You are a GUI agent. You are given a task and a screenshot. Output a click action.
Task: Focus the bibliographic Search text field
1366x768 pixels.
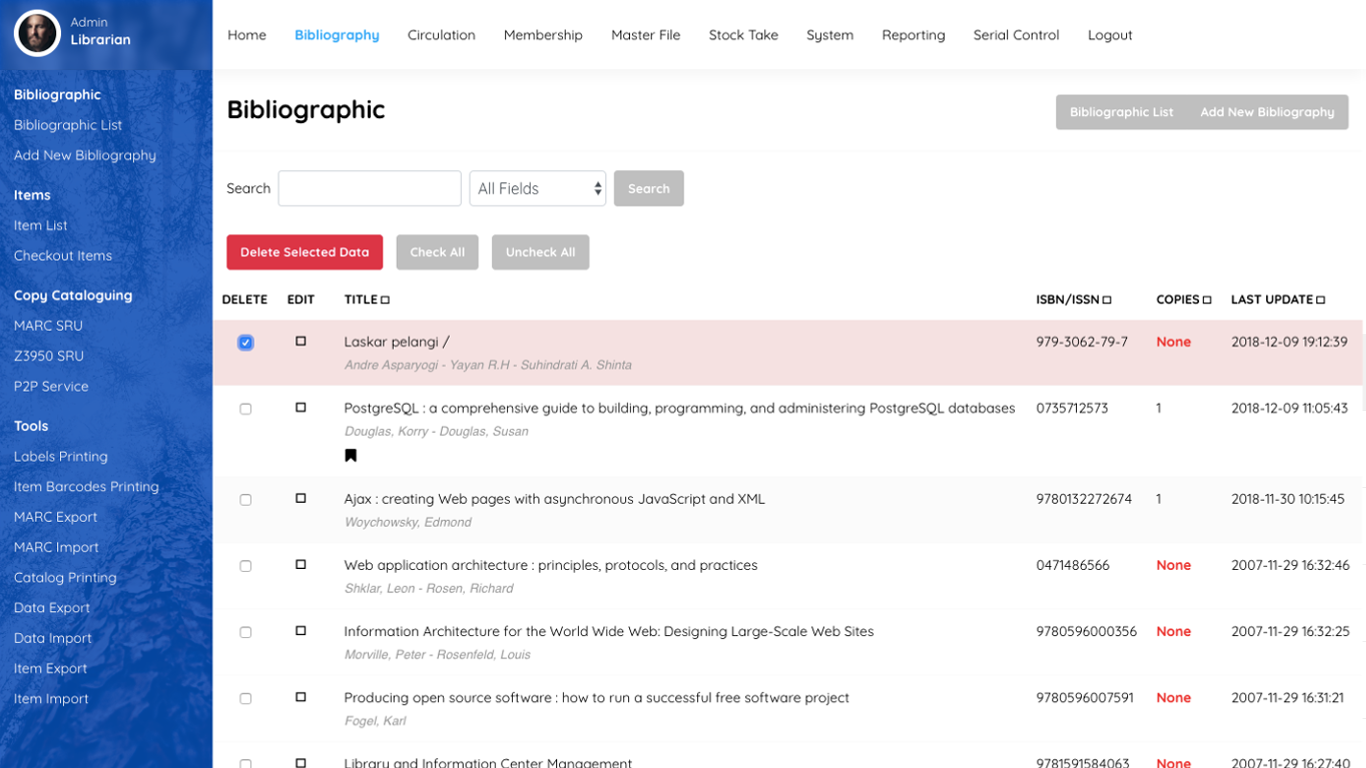click(x=369, y=188)
